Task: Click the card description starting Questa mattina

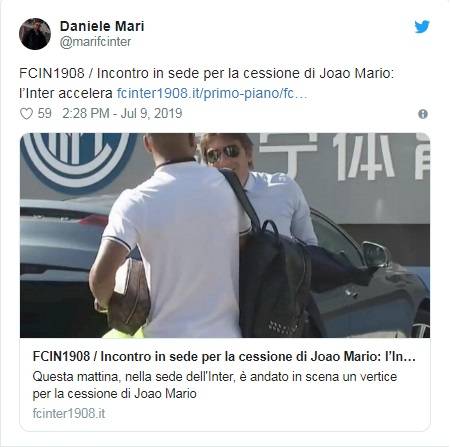Action: (x=215, y=385)
